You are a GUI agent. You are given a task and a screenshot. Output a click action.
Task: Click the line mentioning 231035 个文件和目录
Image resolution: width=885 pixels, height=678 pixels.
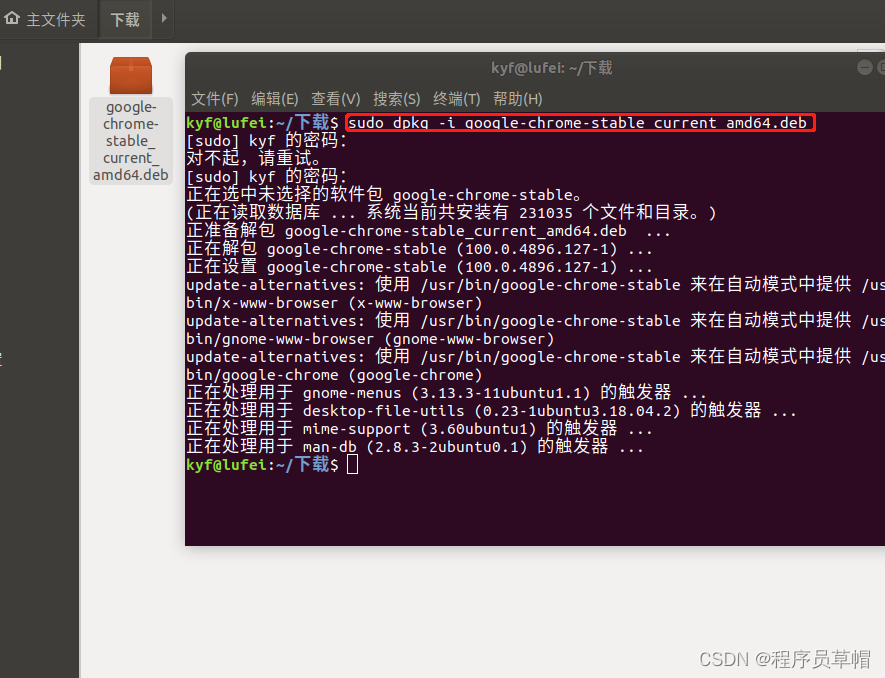click(451, 212)
